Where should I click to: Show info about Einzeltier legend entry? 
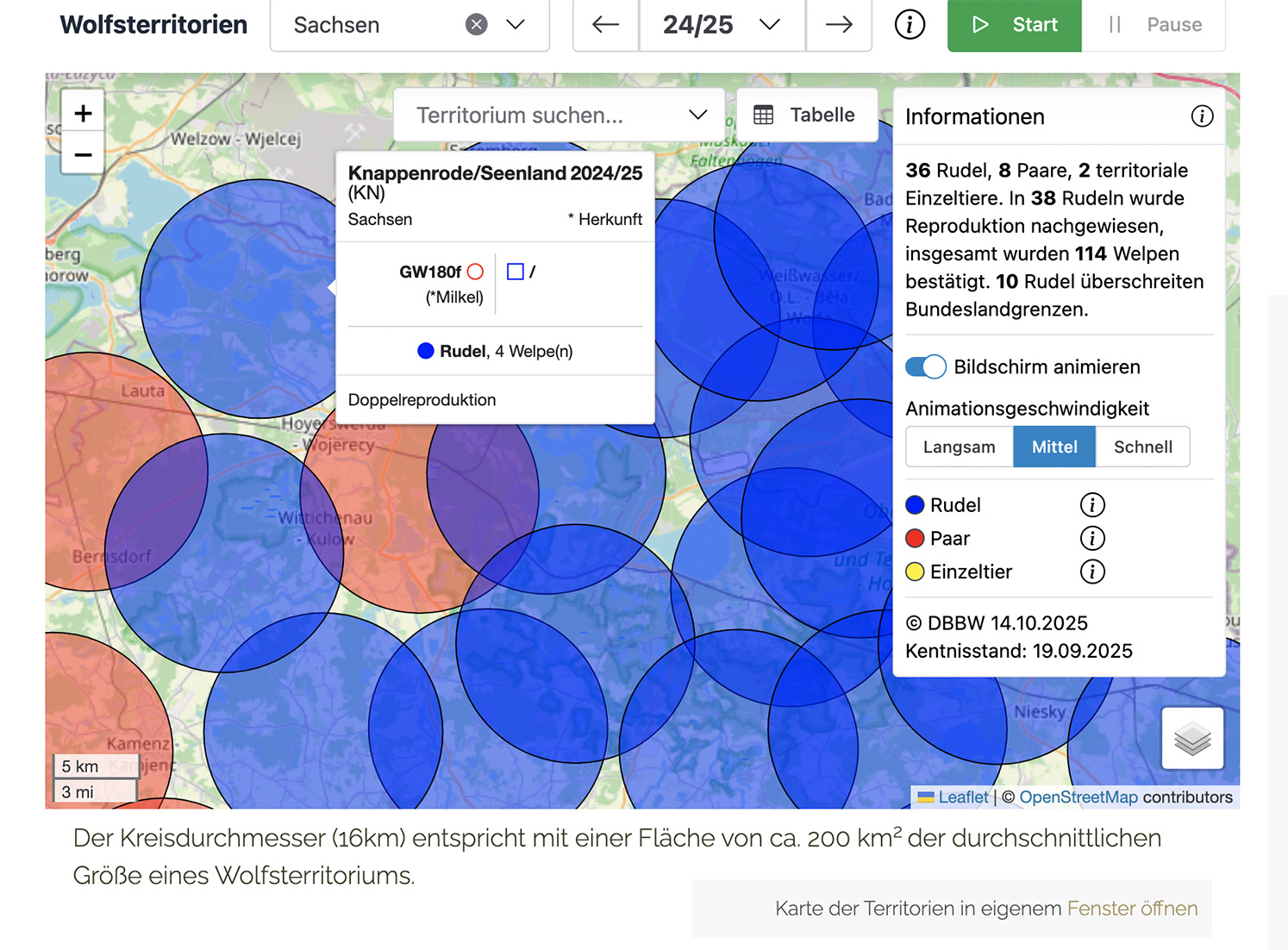tap(1091, 572)
